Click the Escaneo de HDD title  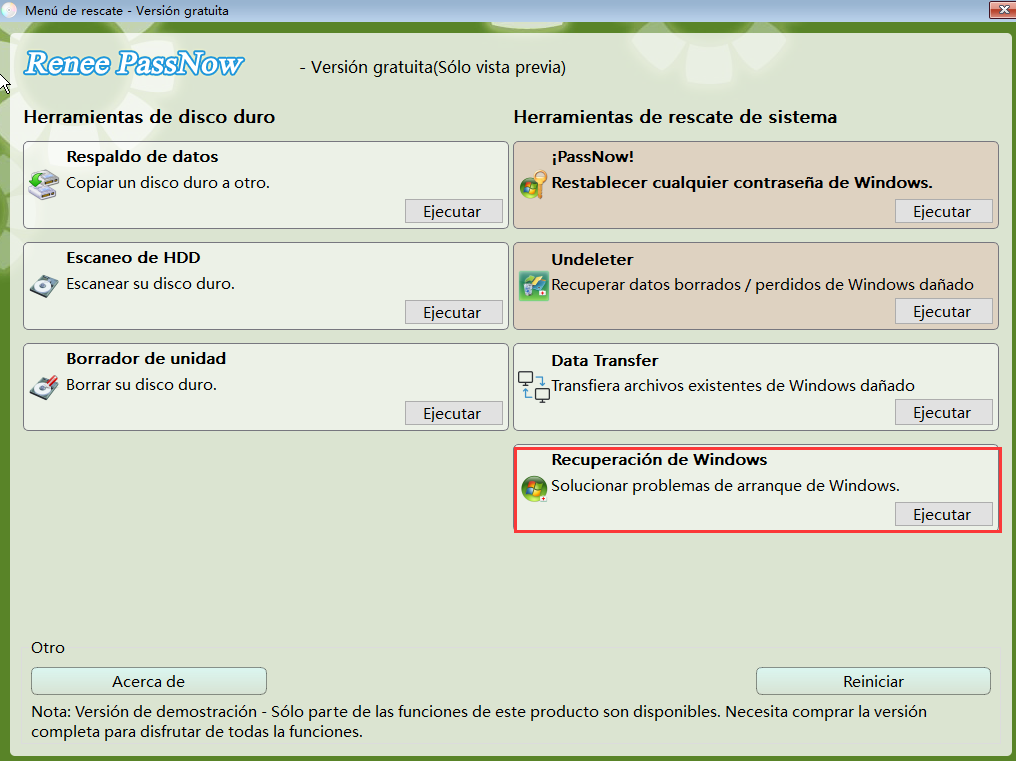(x=133, y=258)
